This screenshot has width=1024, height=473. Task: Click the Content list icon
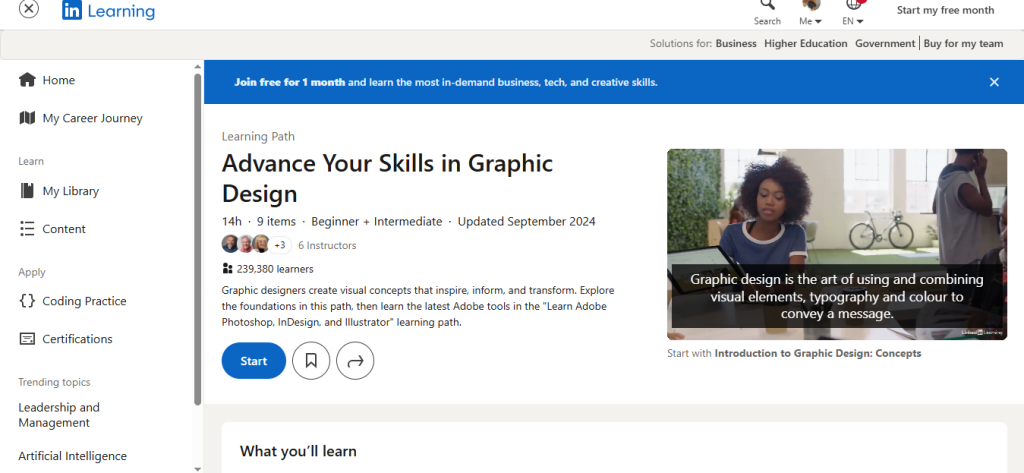point(27,229)
